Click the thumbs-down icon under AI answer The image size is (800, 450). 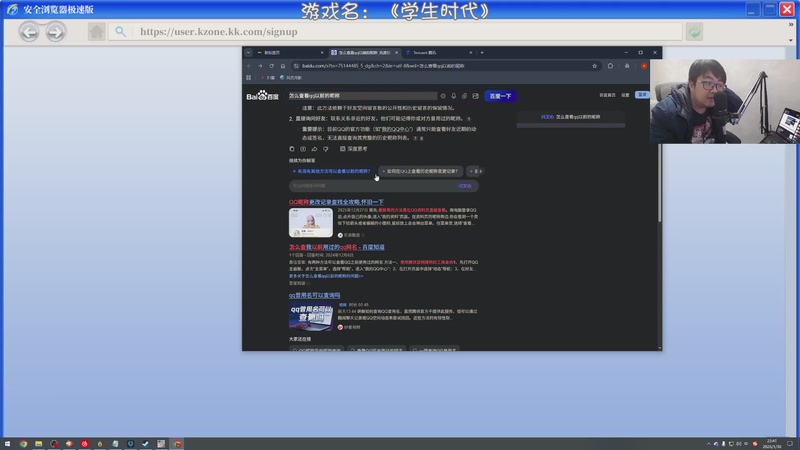[326, 149]
